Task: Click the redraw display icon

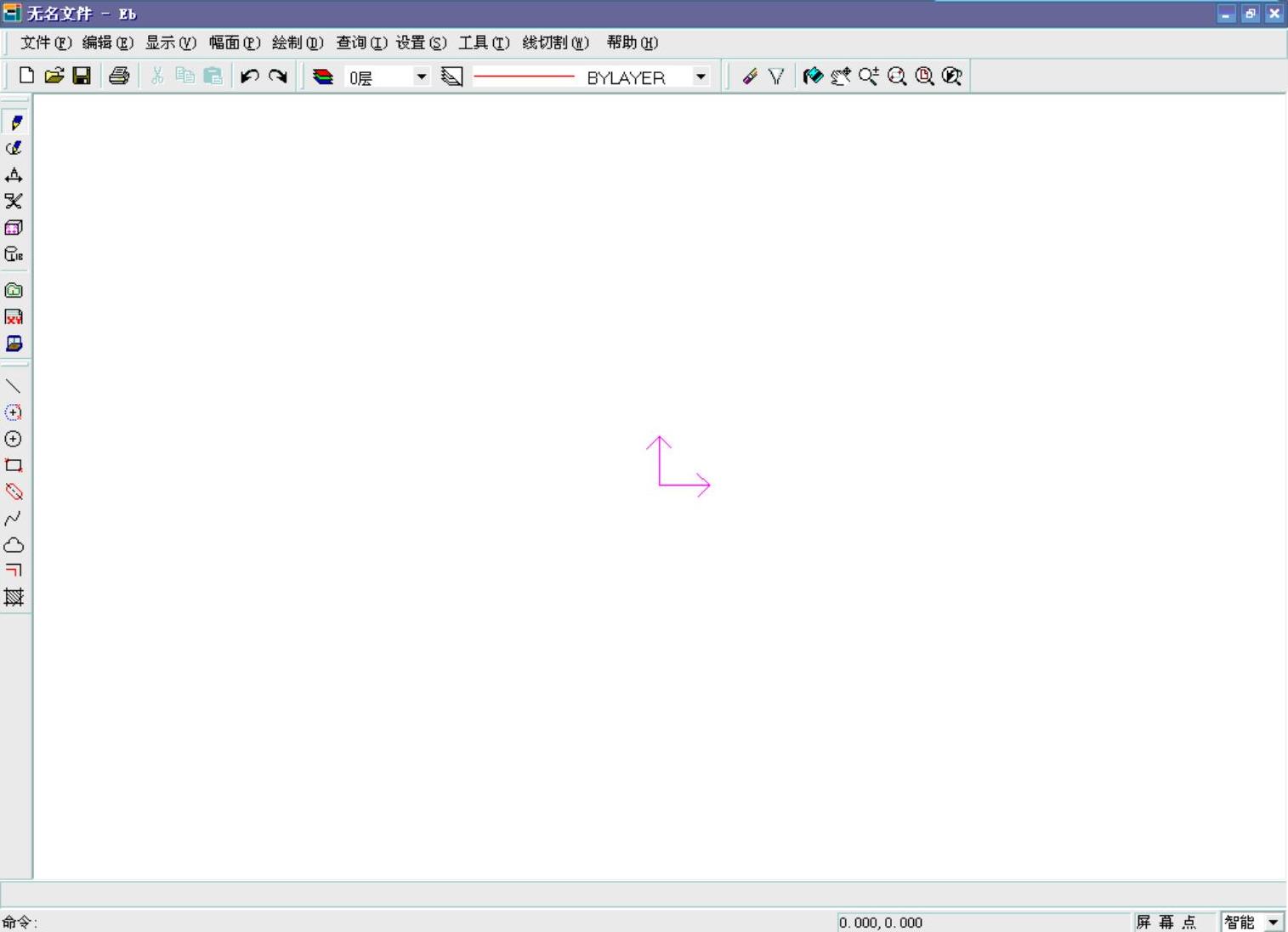Action: click(x=813, y=77)
